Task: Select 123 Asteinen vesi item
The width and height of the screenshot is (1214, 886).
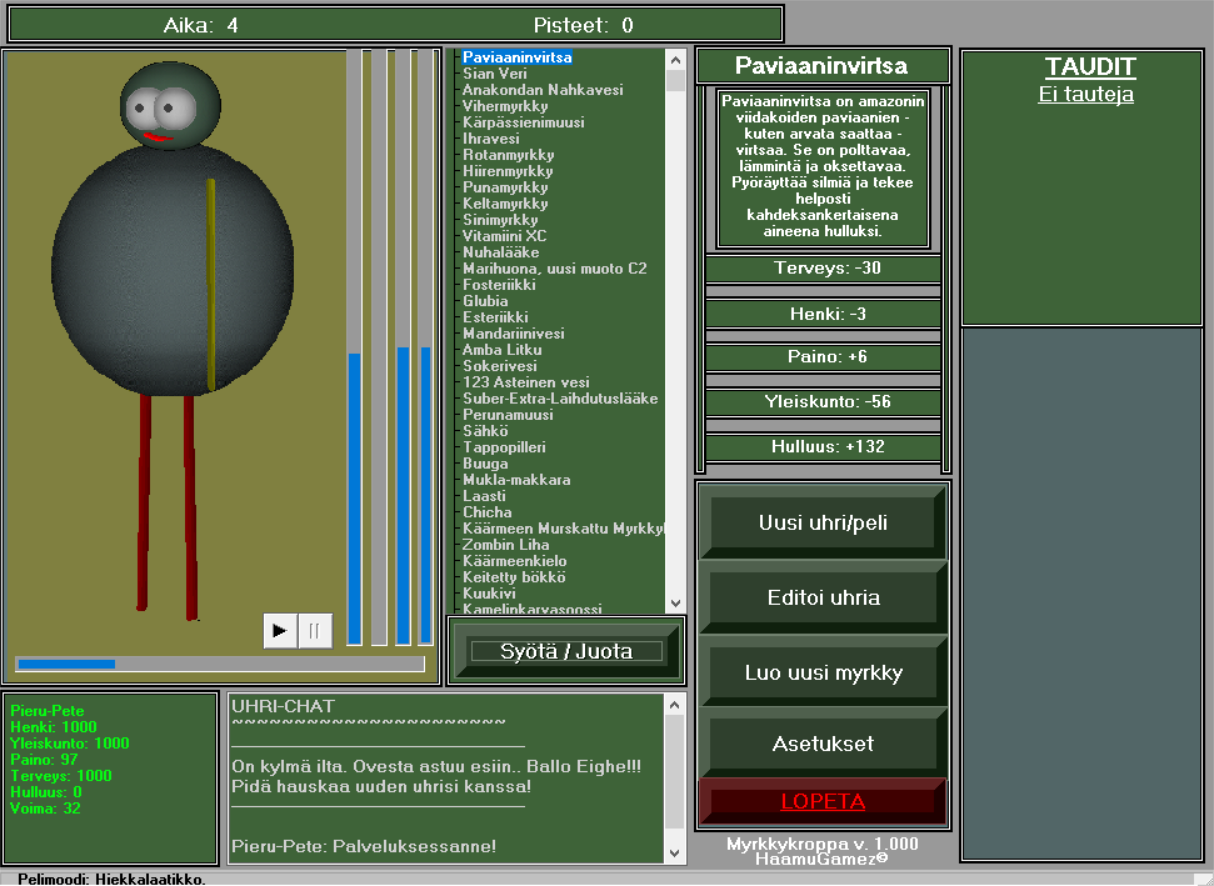Action: click(526, 382)
